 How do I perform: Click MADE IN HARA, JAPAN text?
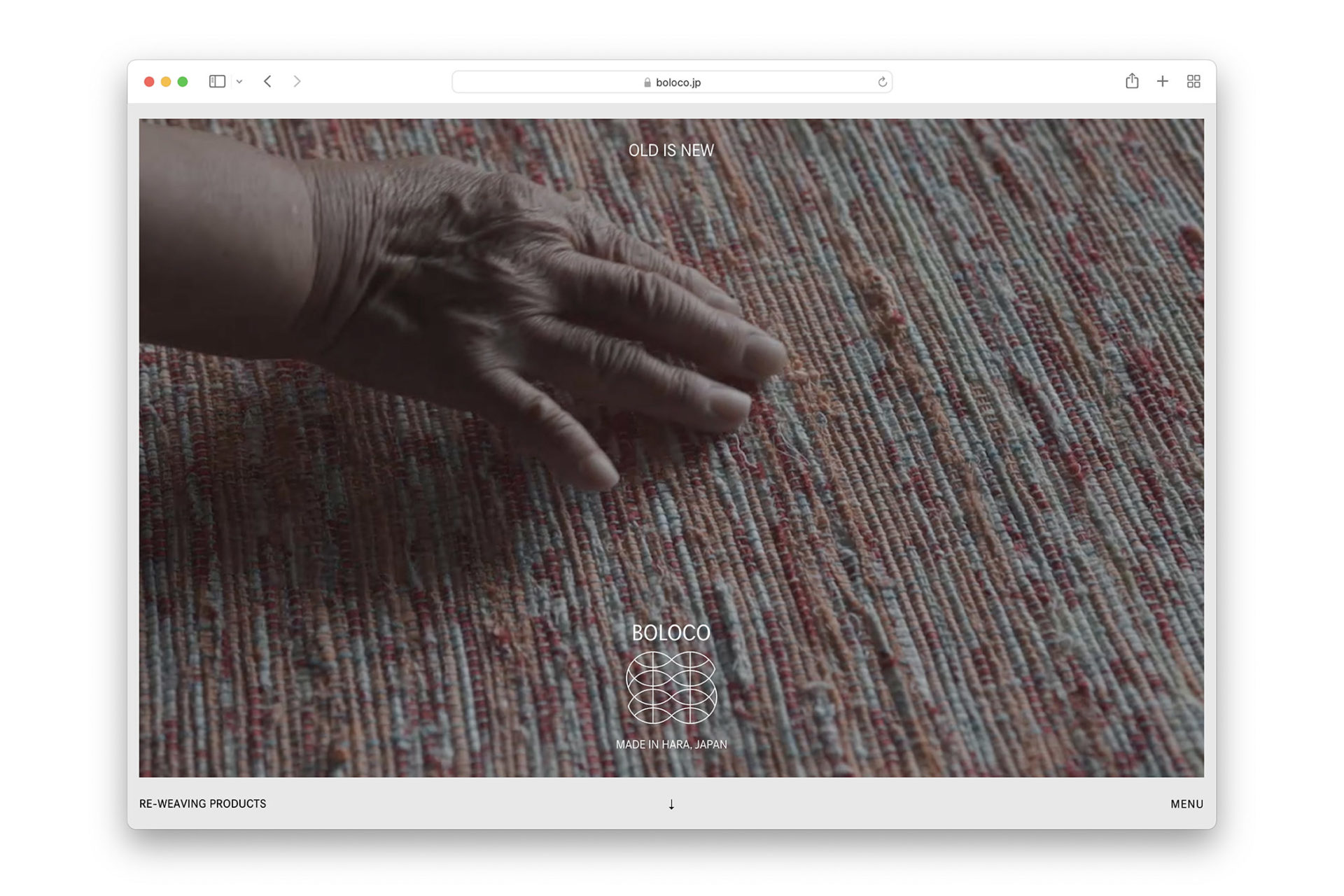click(671, 745)
